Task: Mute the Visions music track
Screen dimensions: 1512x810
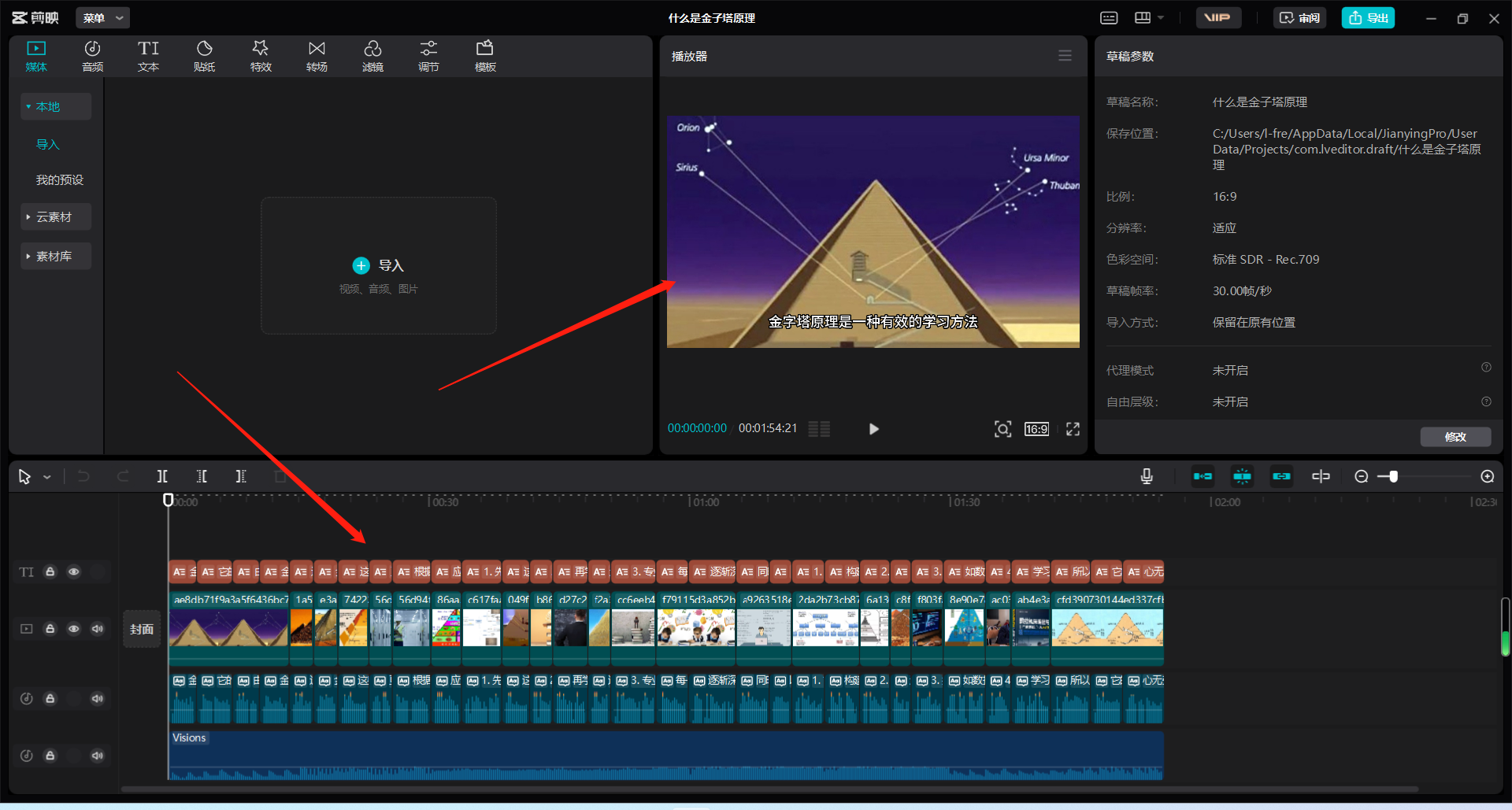Action: coord(97,756)
